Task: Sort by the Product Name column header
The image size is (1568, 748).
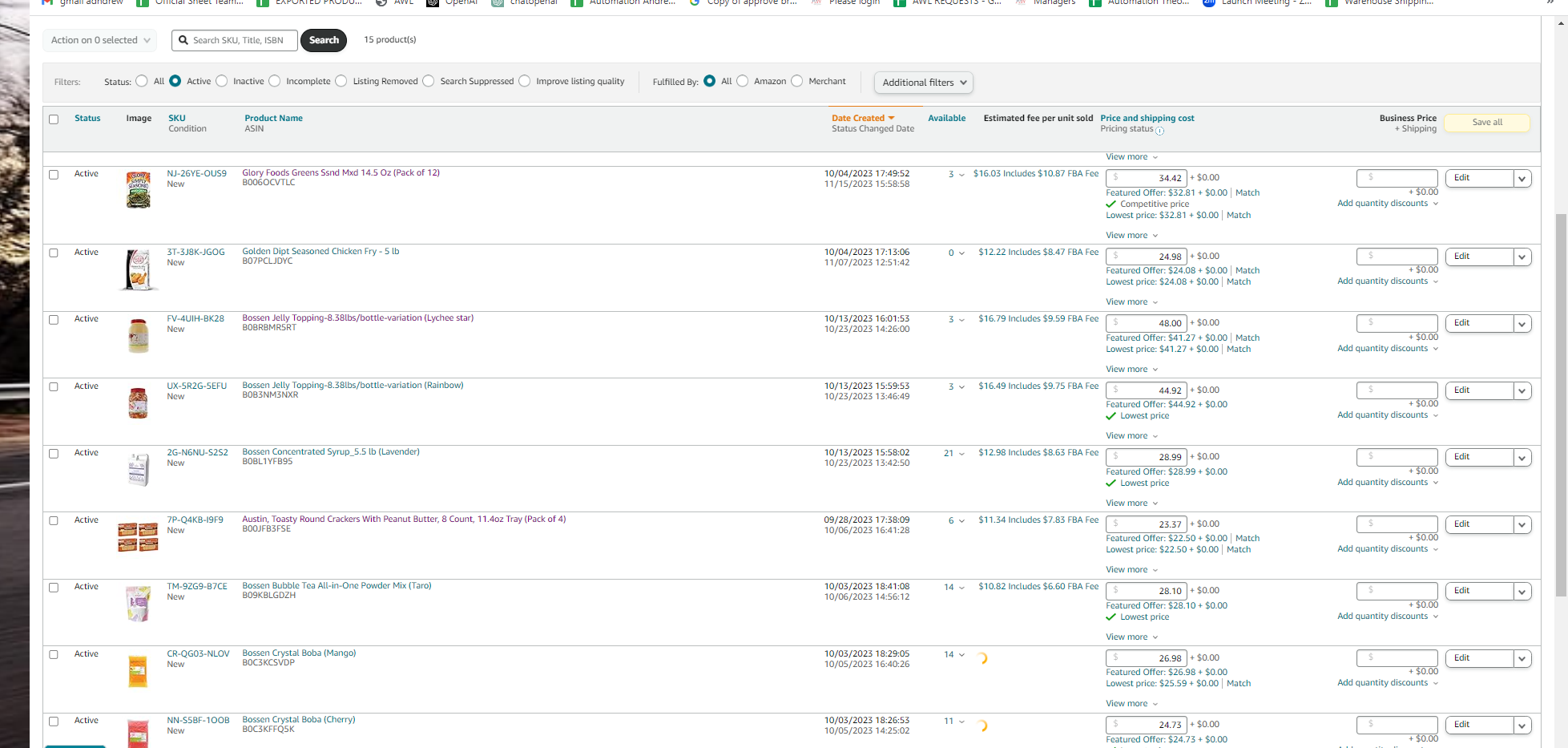Action: coord(274,118)
